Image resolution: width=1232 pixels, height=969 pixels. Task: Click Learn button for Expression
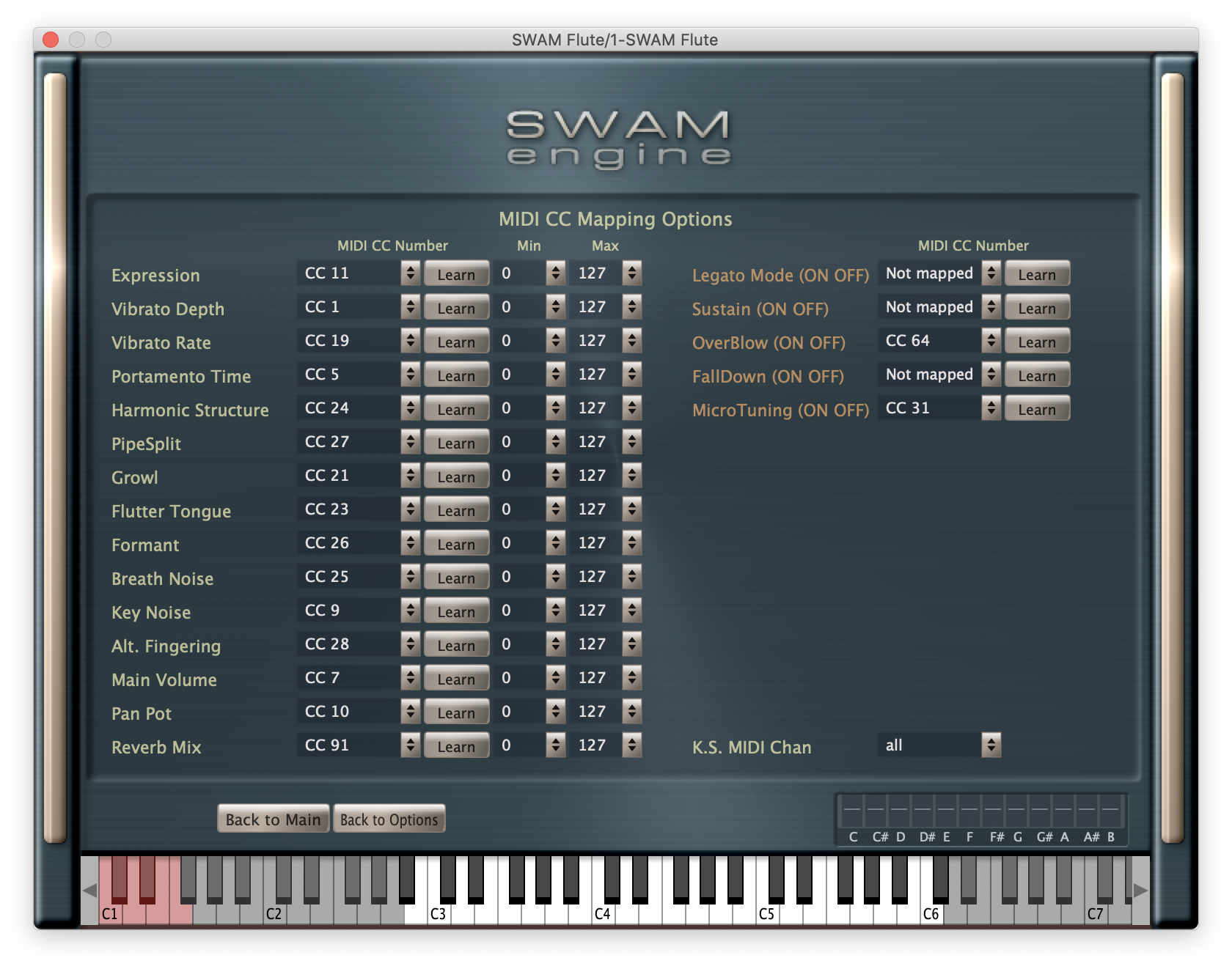(456, 274)
